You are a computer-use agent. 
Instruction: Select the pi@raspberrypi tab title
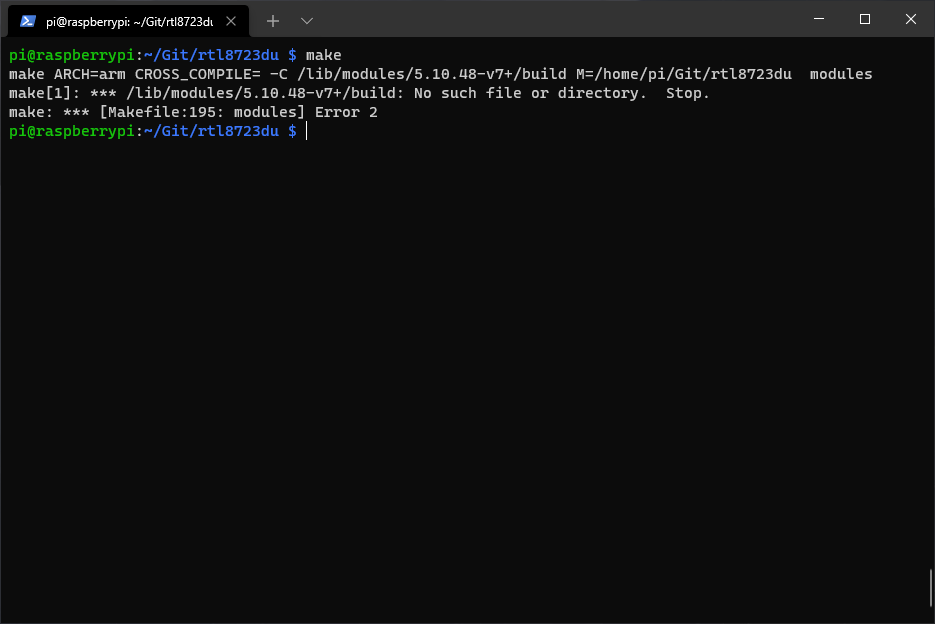(x=129, y=20)
